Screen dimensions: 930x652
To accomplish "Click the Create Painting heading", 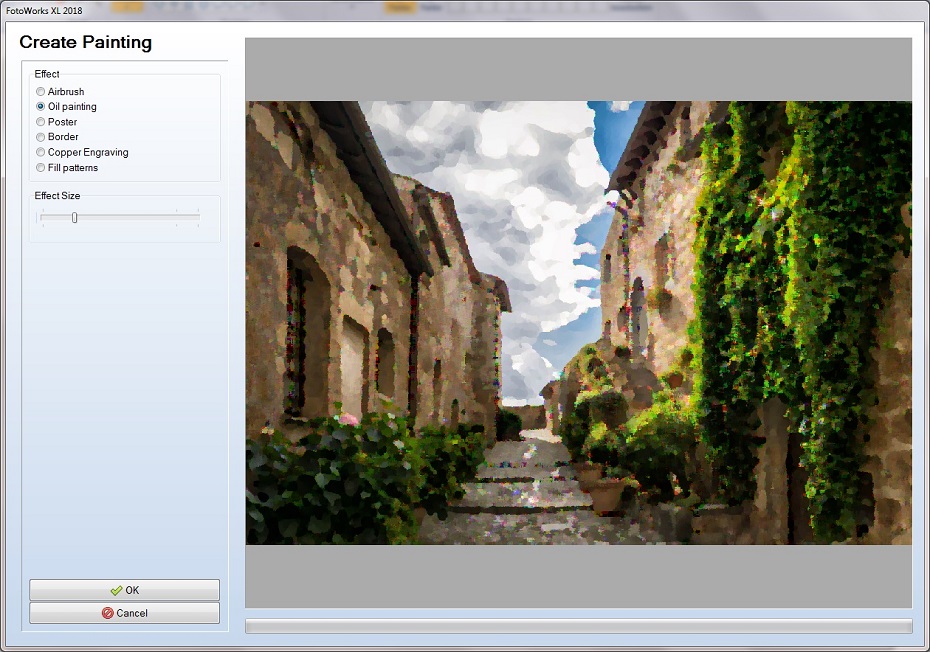I will [x=85, y=43].
